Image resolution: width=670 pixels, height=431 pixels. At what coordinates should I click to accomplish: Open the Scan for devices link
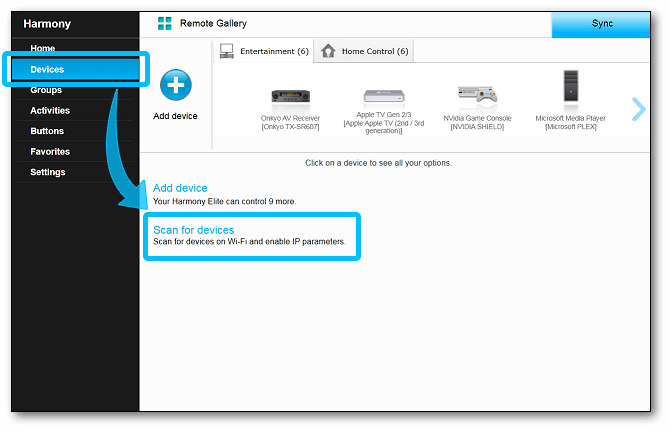coord(194,230)
